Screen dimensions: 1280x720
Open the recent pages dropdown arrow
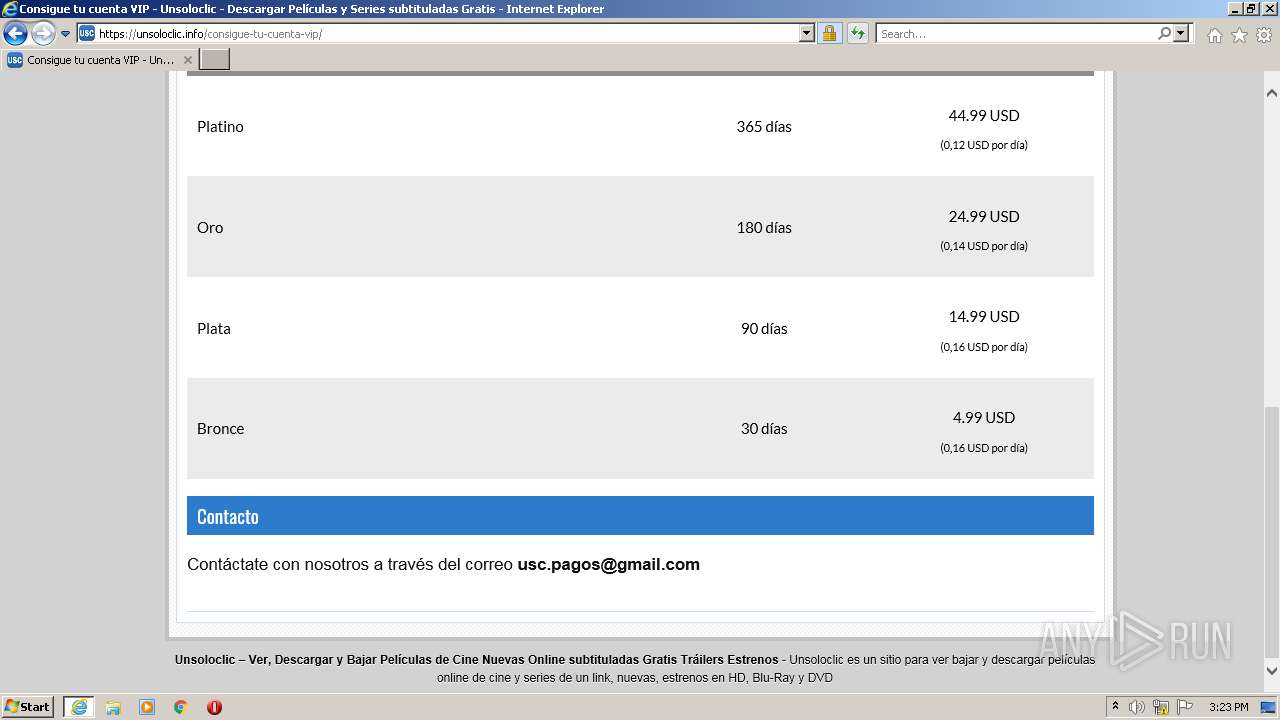point(66,34)
